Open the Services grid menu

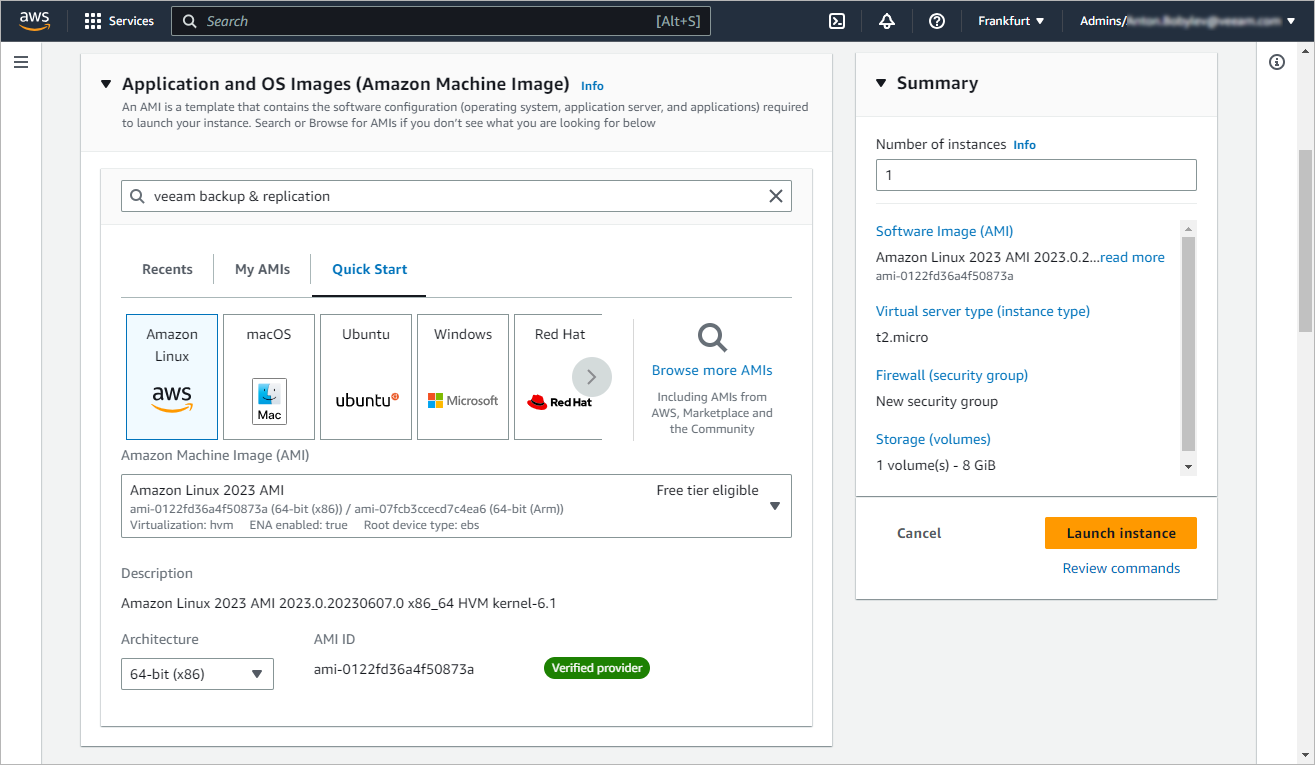tap(118, 21)
